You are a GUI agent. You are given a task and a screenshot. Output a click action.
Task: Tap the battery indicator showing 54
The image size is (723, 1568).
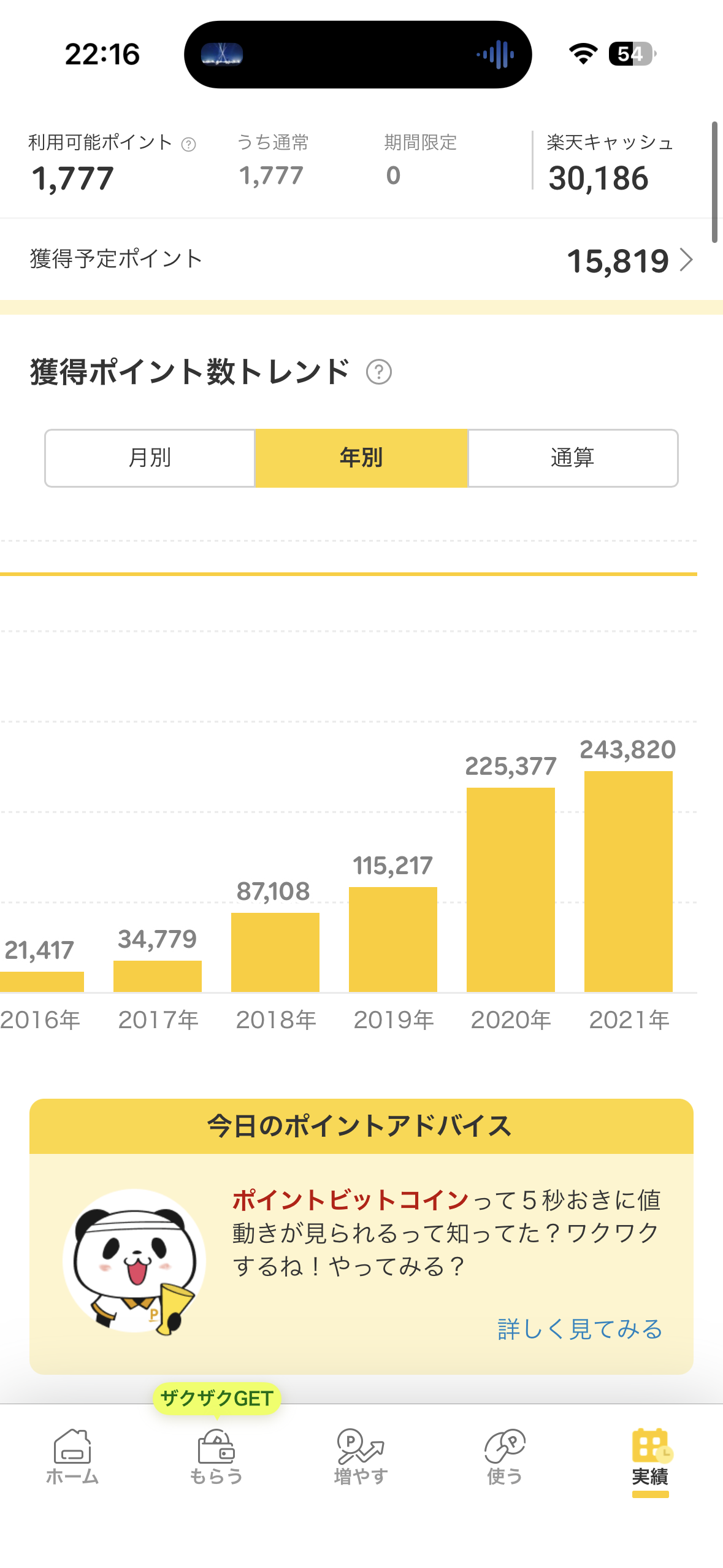pos(632,54)
